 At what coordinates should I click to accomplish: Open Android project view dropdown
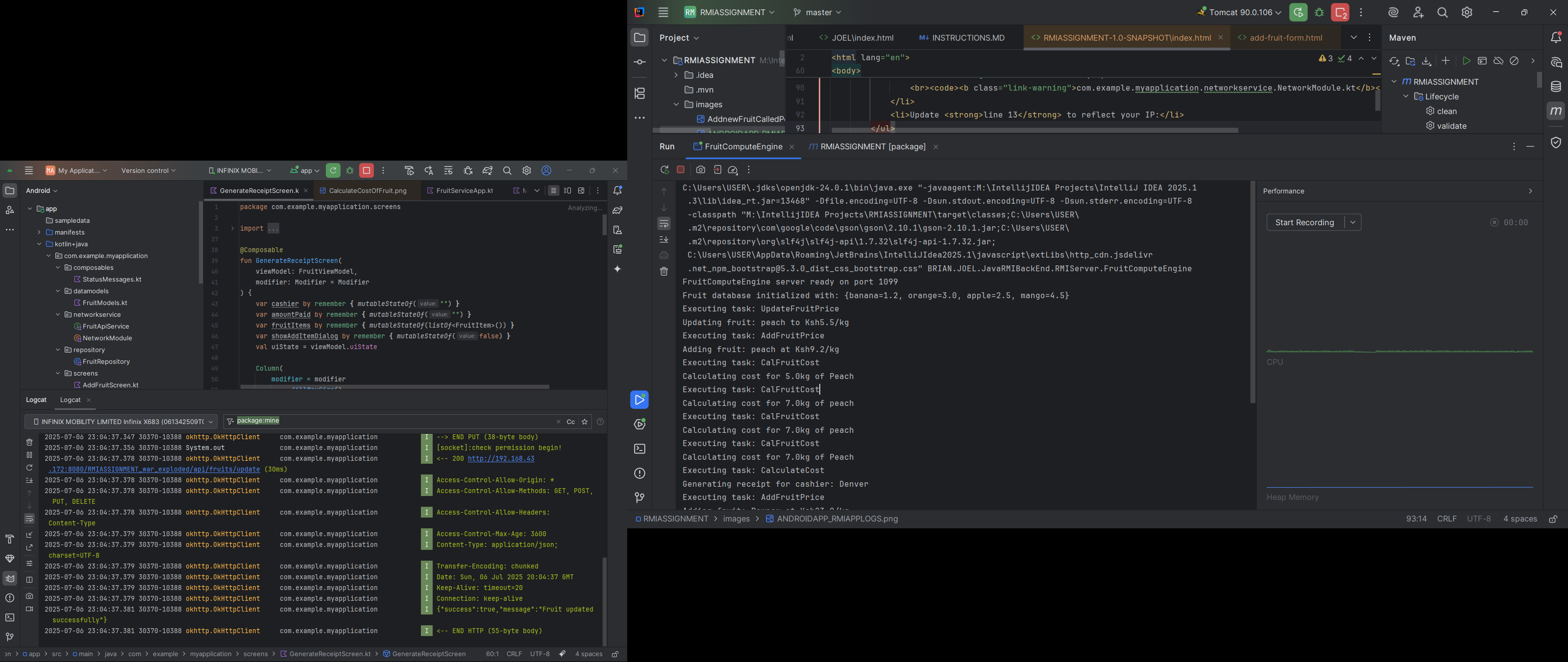(x=41, y=191)
